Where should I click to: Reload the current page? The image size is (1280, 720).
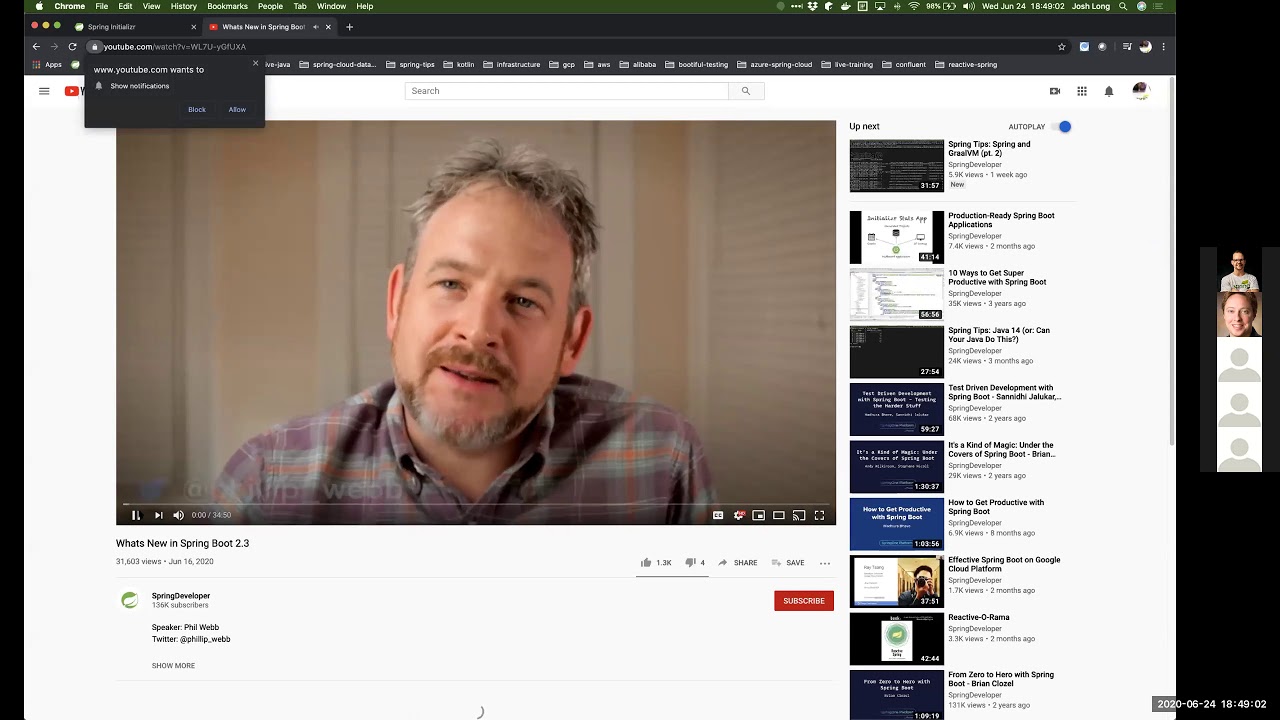[72, 47]
